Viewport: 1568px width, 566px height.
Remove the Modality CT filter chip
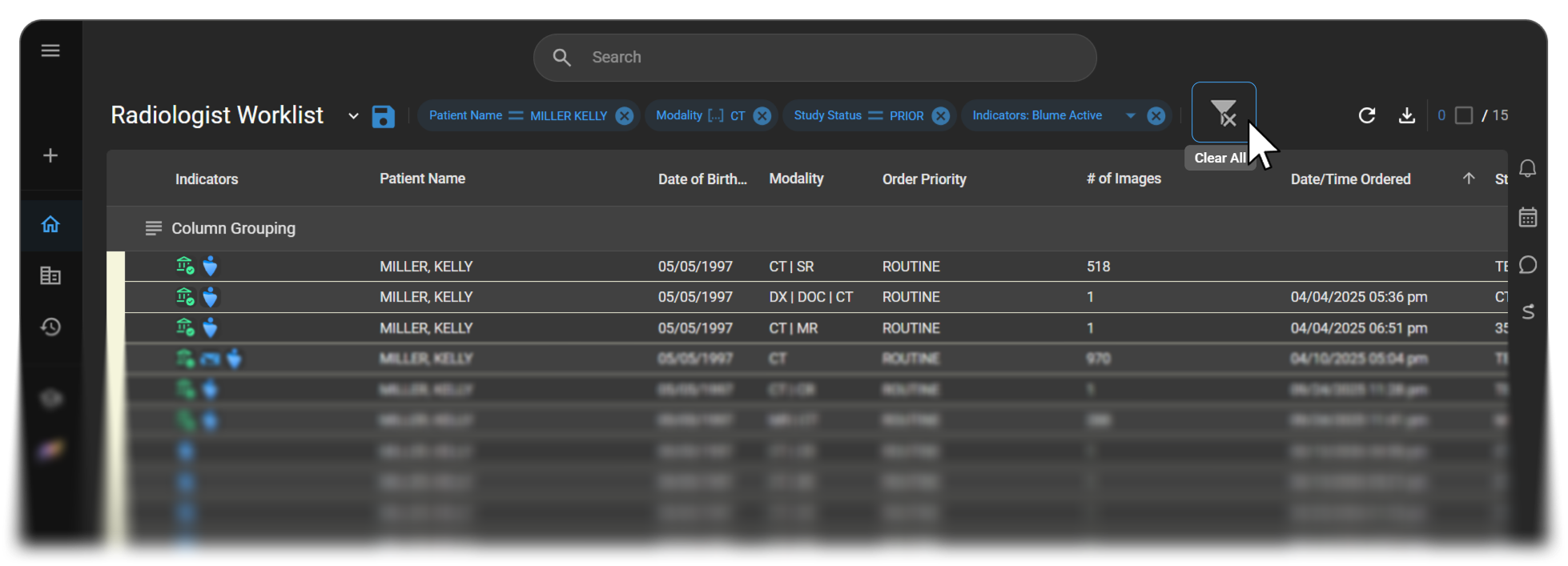click(x=762, y=116)
